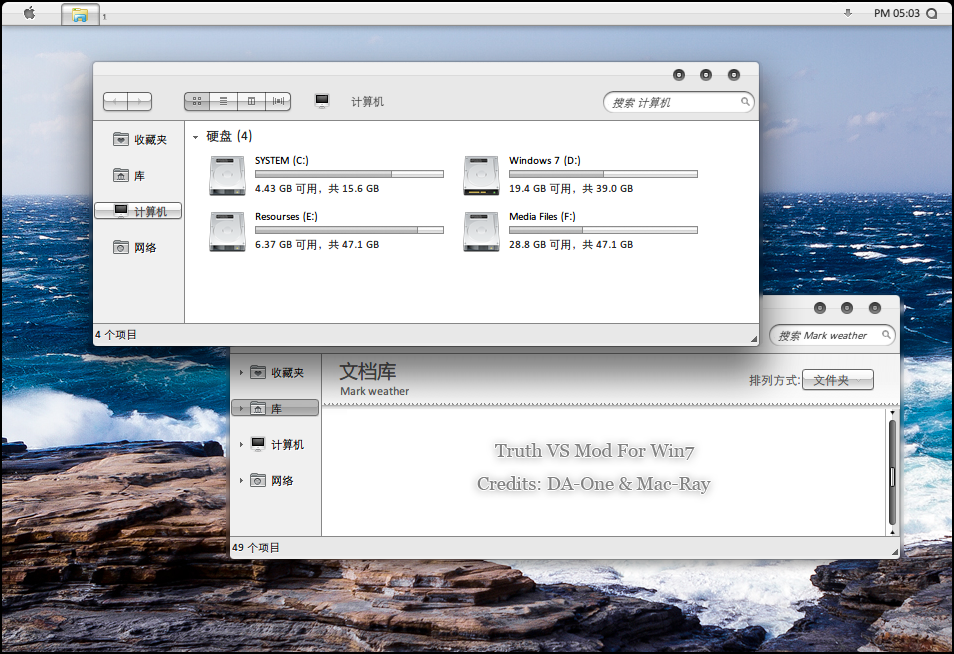The height and width of the screenshot is (654, 954).
Task: Open the Media Files (F:) drive icon
Action: [481, 231]
